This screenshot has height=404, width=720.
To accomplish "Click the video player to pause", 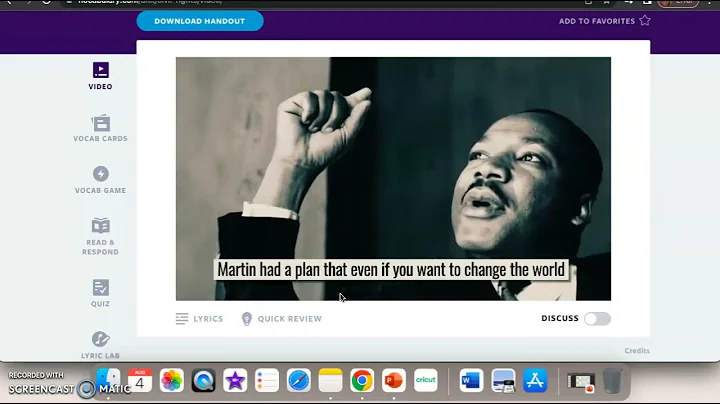I will click(x=393, y=179).
